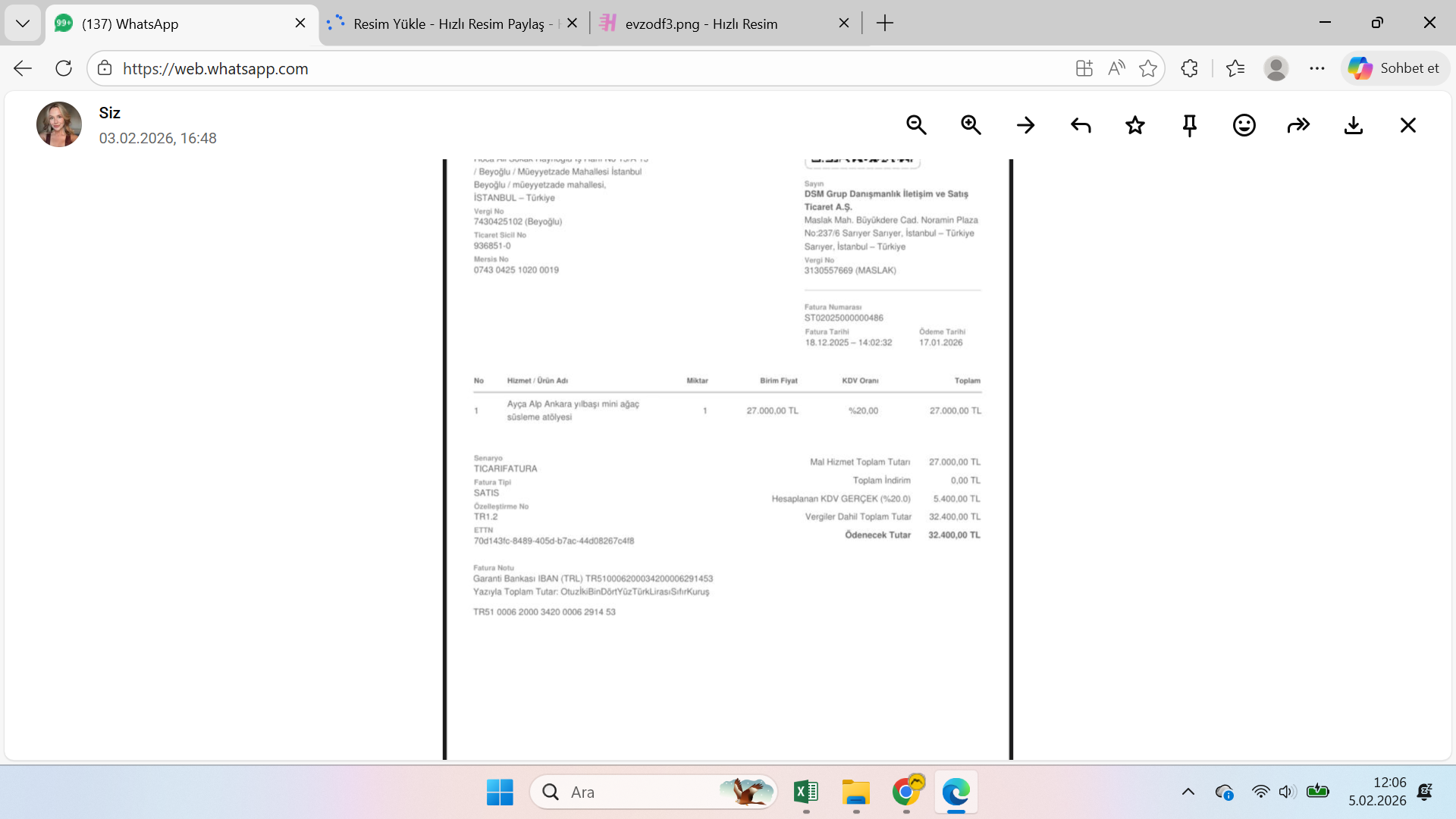Go to message with right arrow icon
The image size is (1456, 819).
1025,125
